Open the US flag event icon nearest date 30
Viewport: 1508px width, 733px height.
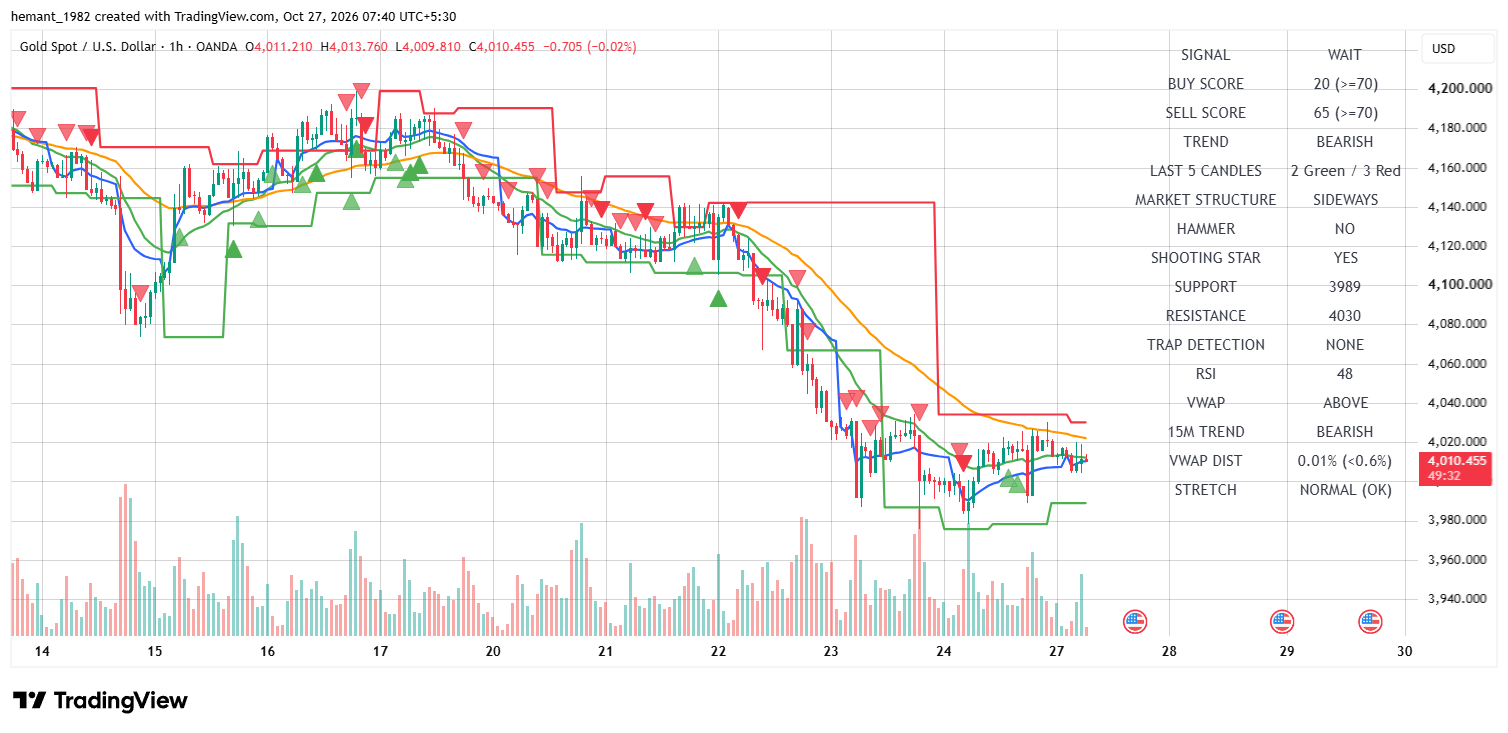(1370, 622)
